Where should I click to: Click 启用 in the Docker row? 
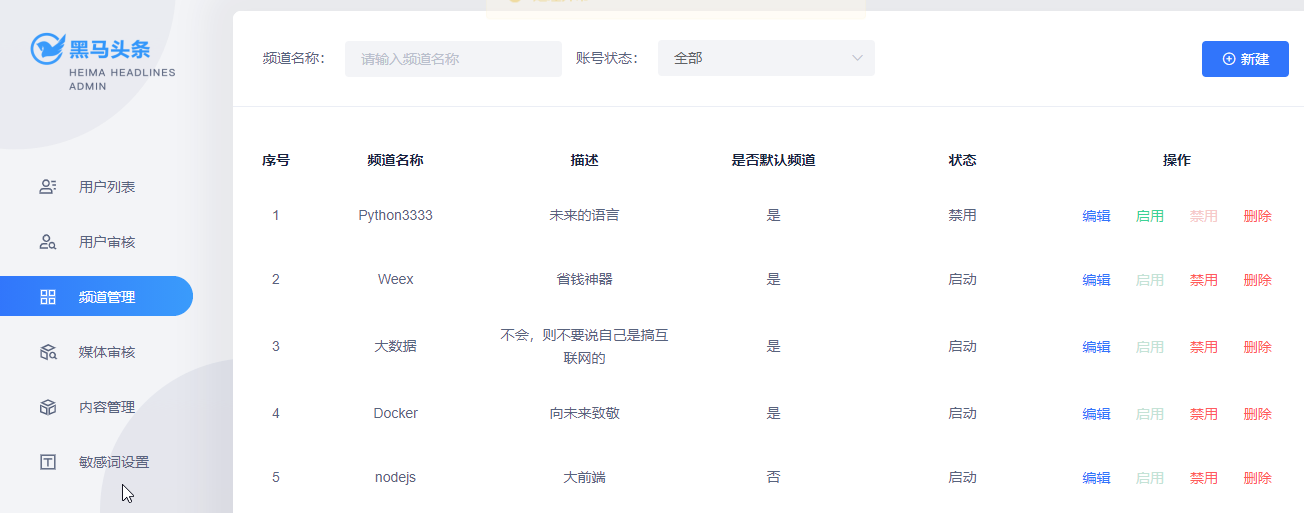(1150, 414)
